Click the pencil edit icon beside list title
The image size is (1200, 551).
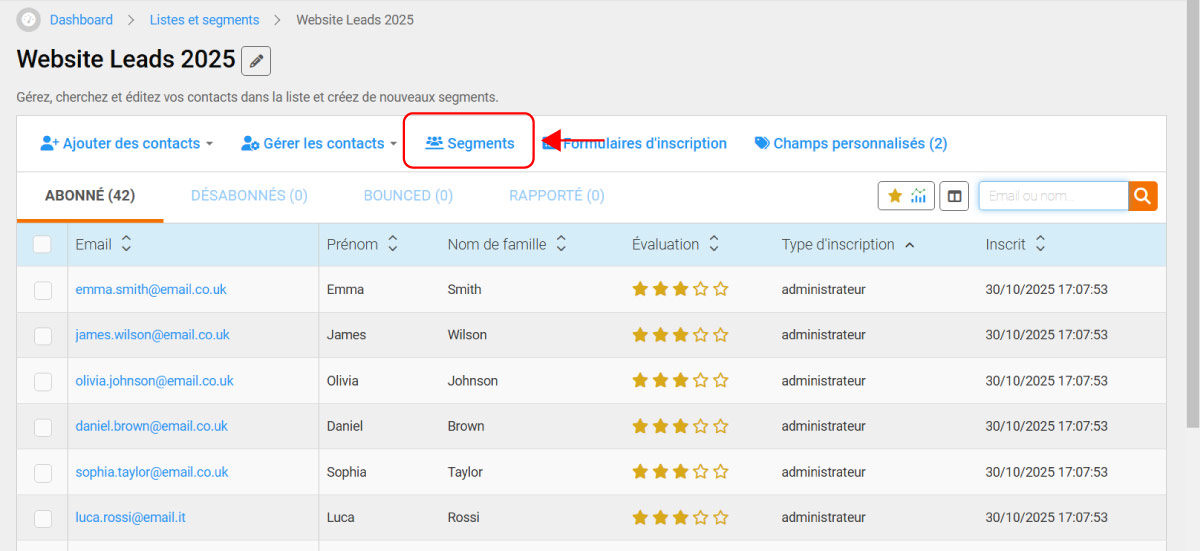[257, 61]
